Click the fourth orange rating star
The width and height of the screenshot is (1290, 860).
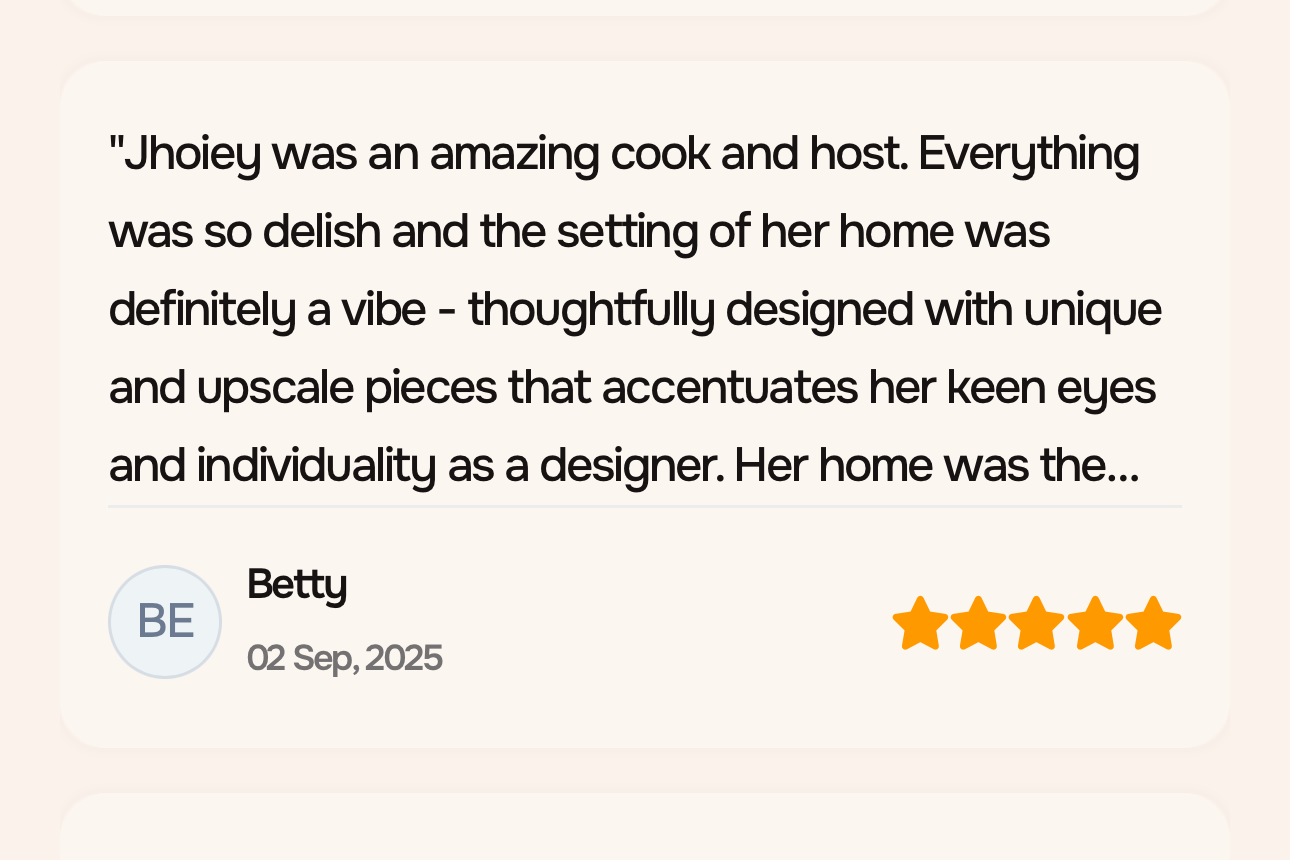pos(1095,623)
